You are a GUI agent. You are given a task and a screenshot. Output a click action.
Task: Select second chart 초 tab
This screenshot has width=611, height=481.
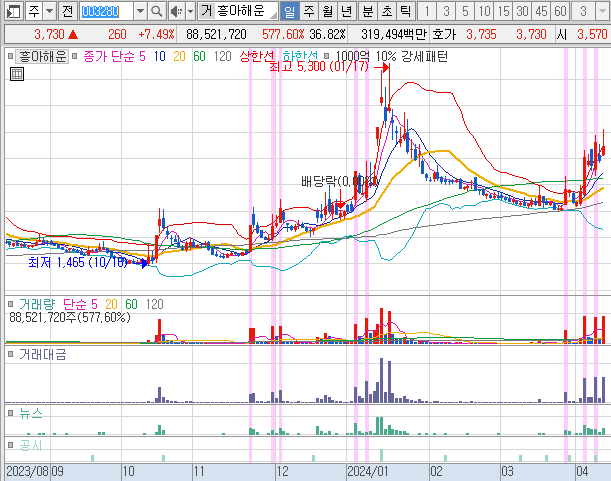[387, 11]
